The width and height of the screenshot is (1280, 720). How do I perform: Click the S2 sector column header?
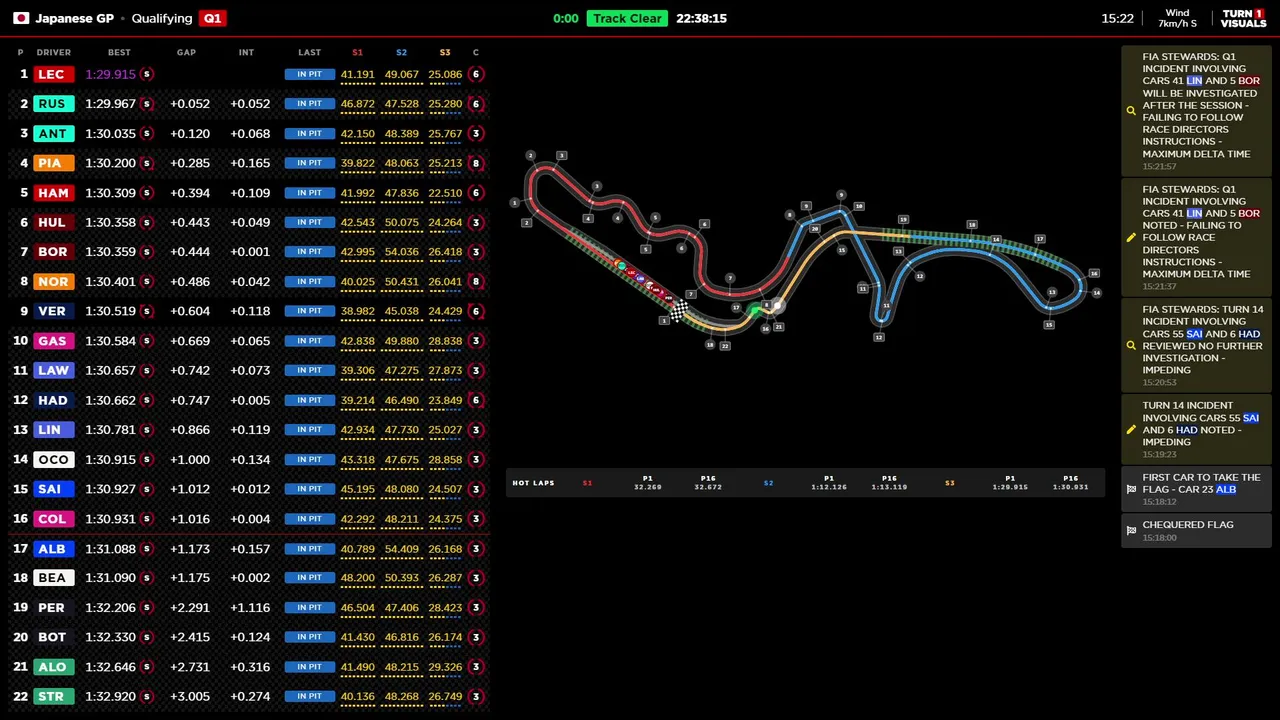(x=401, y=52)
